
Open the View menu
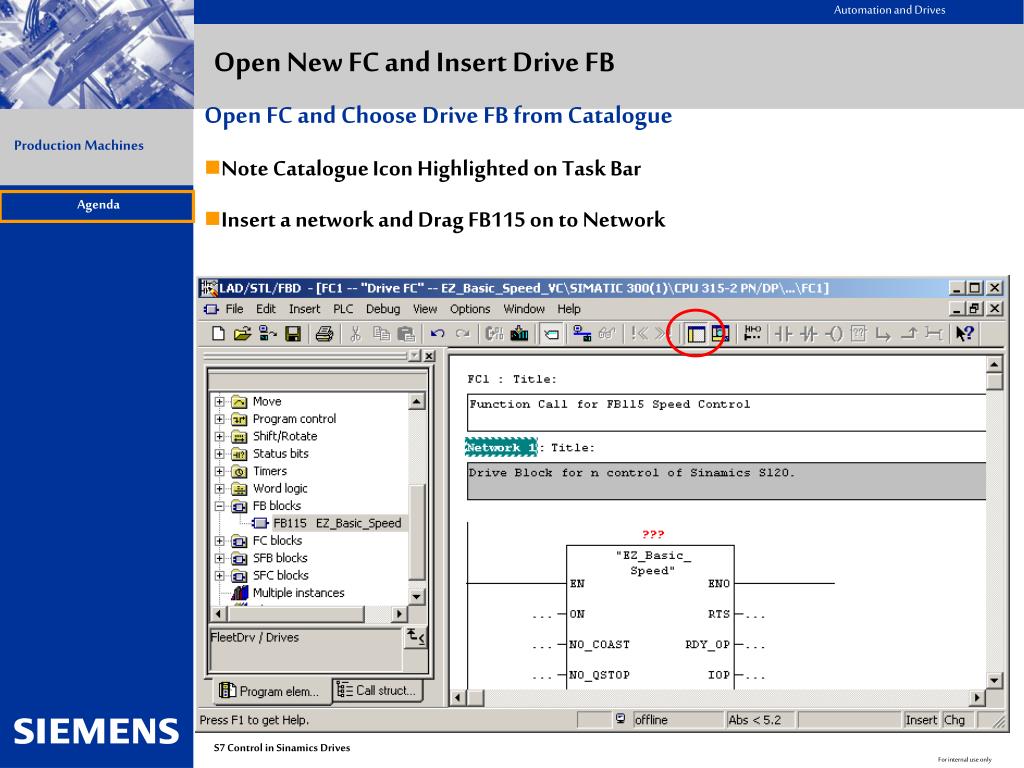point(425,309)
